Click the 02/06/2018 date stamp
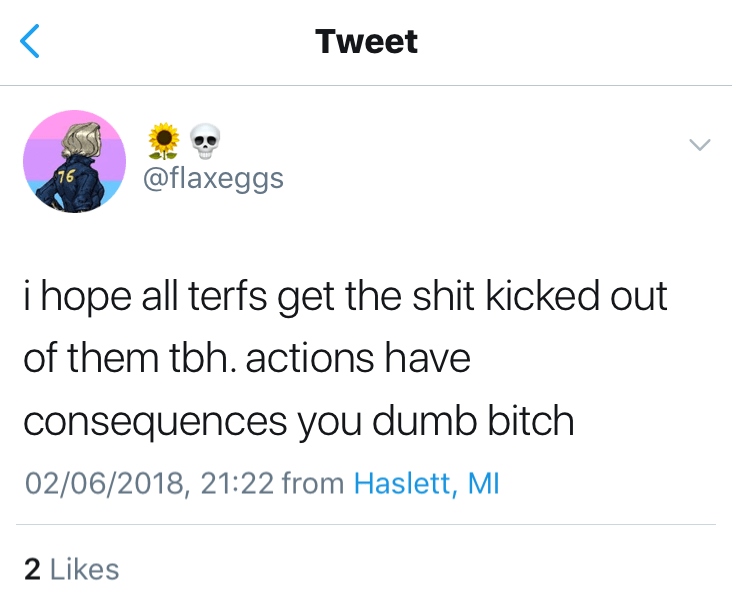 pyautogui.click(x=103, y=484)
